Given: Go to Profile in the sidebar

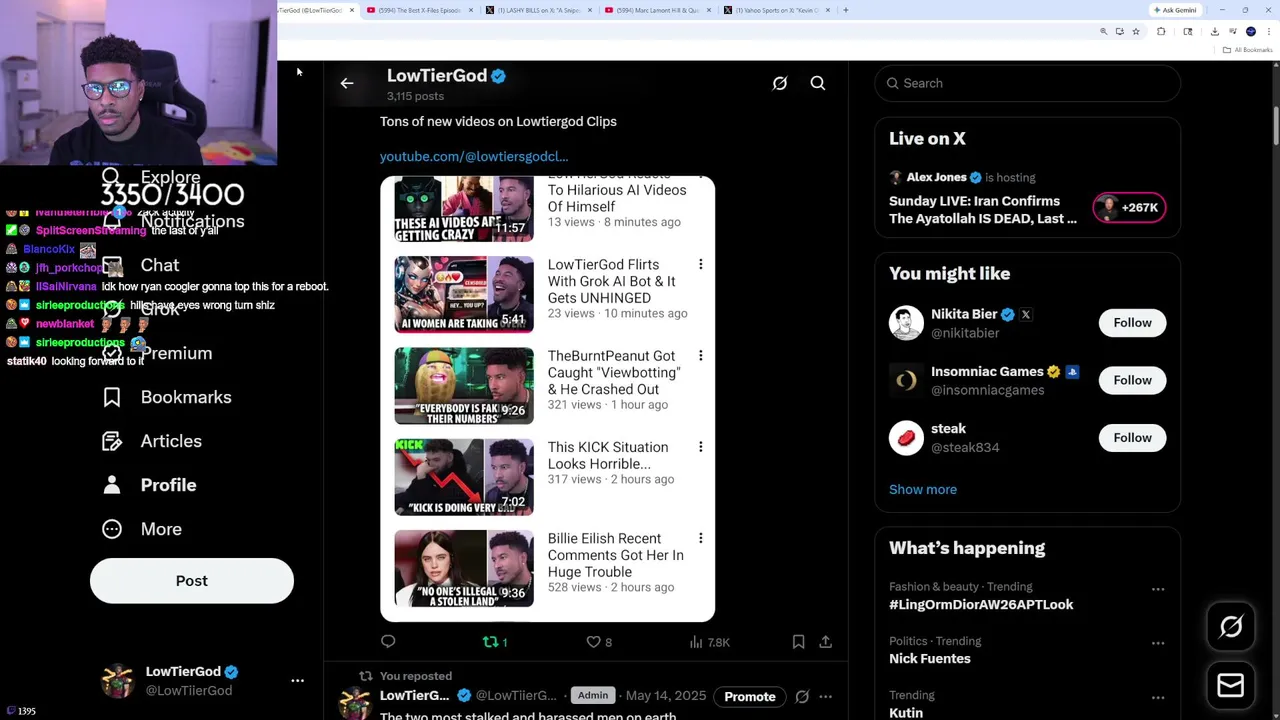Looking at the screenshot, I should pos(168,485).
